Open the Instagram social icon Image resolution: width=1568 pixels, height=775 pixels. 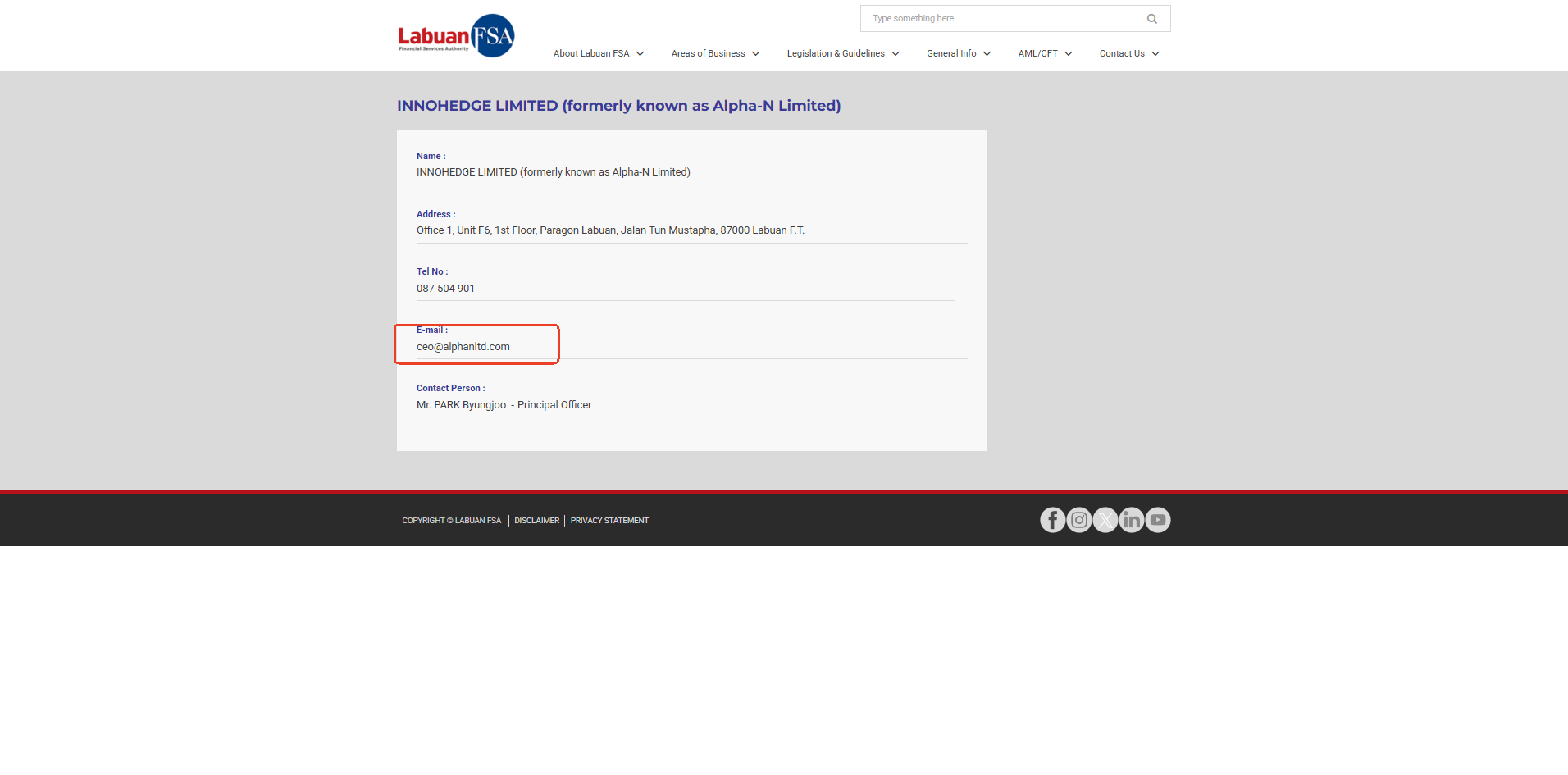[1079, 520]
